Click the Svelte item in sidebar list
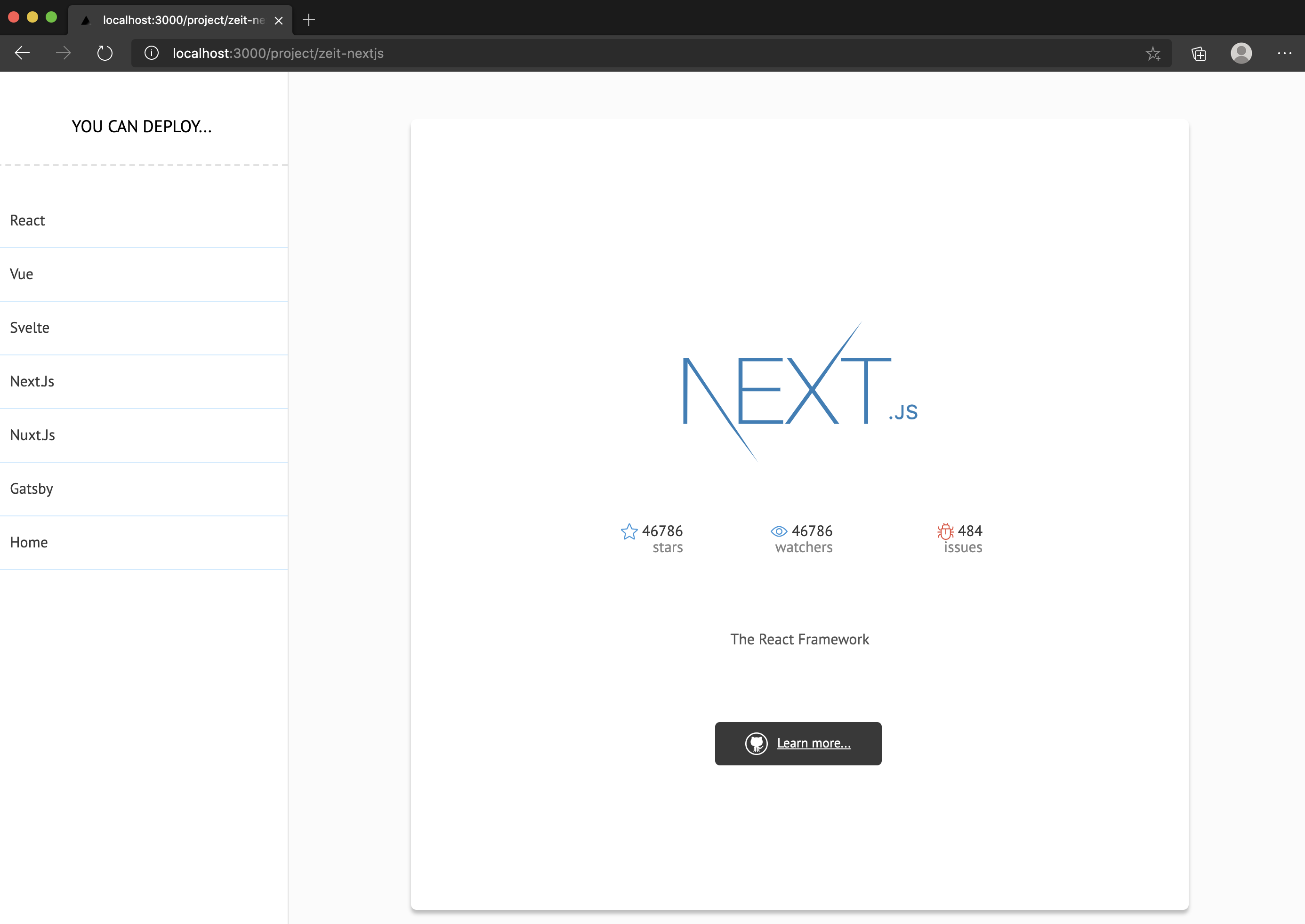1305x924 pixels. click(x=144, y=327)
